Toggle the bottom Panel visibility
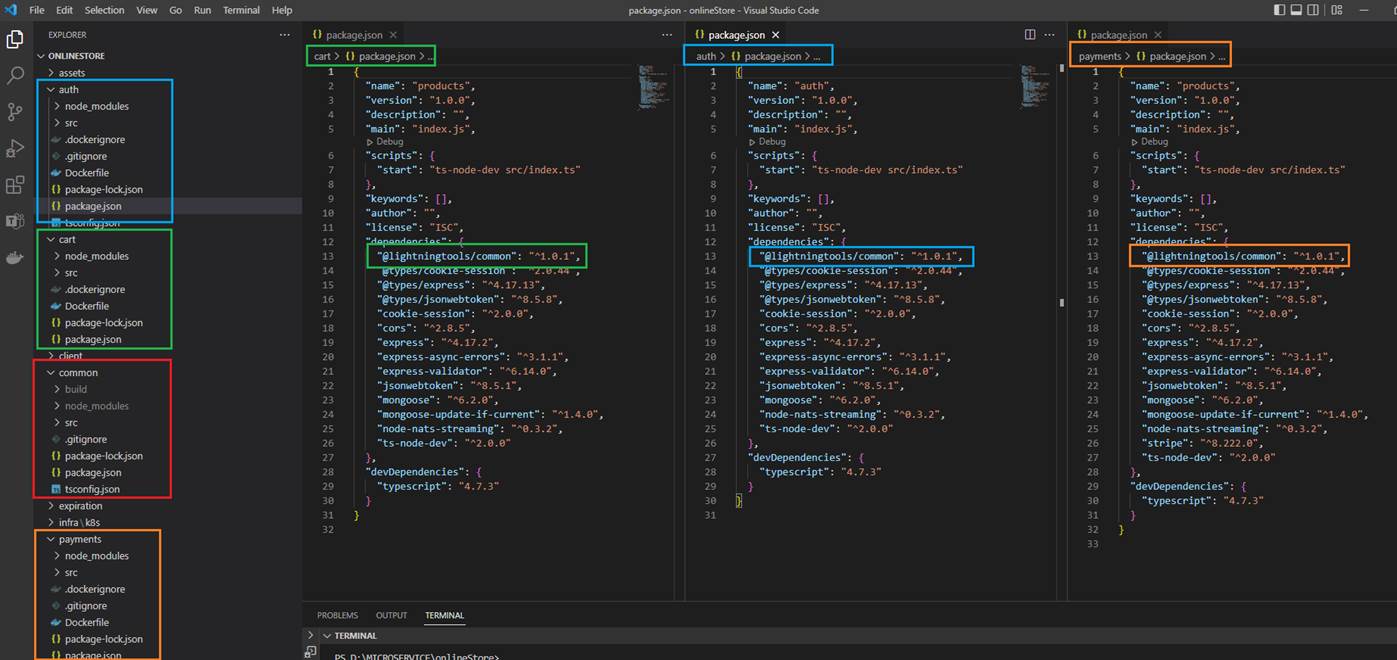Screen dimensions: 1397x660 coord(1297,10)
